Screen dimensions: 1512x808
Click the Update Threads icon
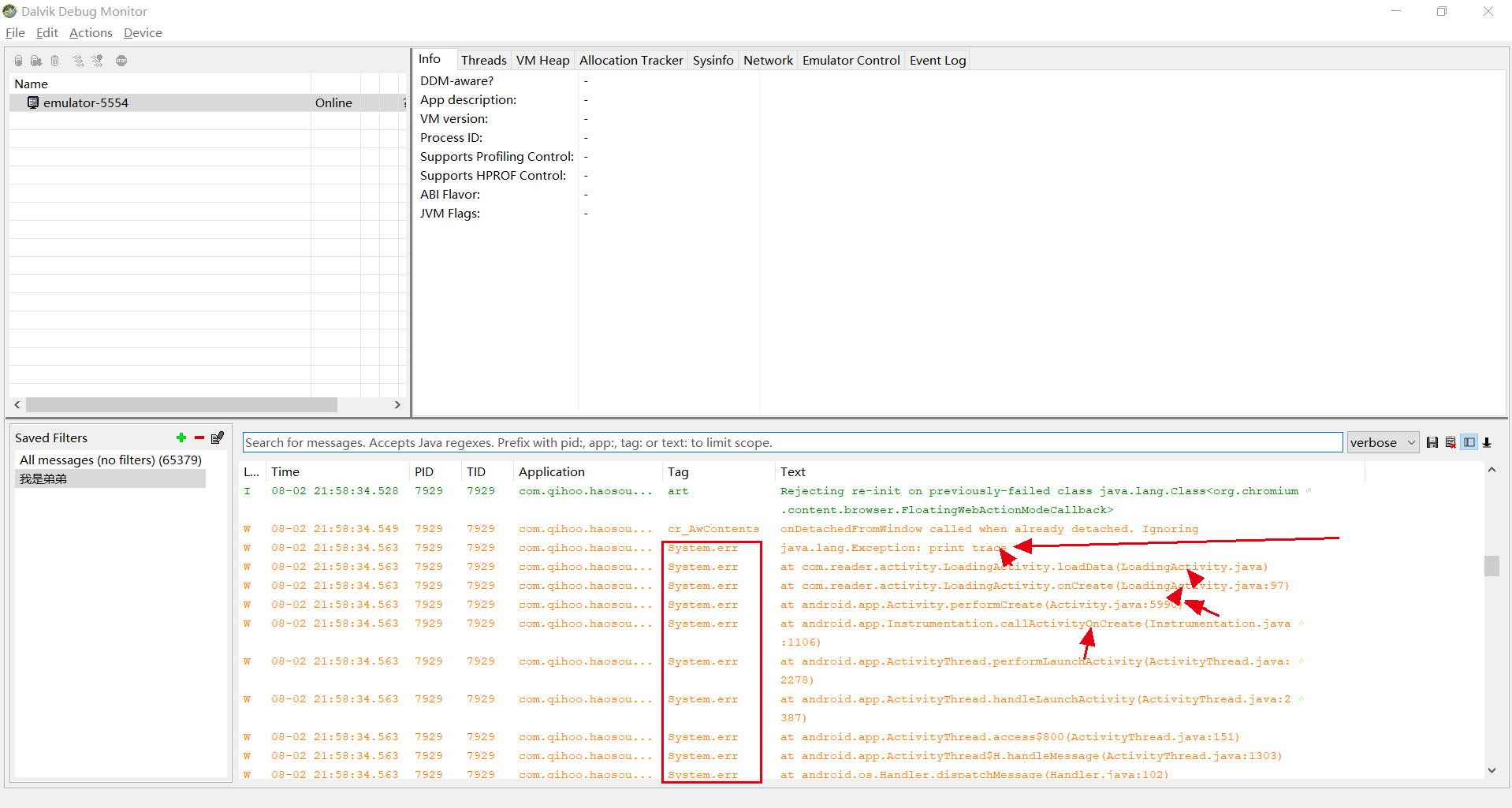click(x=78, y=61)
